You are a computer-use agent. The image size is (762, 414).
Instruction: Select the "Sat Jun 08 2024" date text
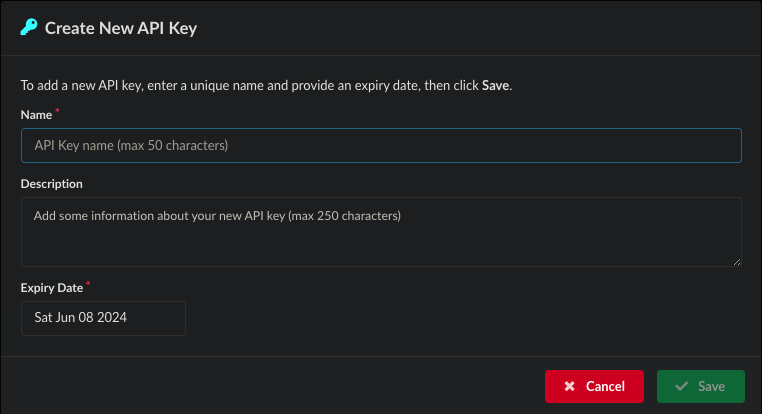[x=81, y=318]
